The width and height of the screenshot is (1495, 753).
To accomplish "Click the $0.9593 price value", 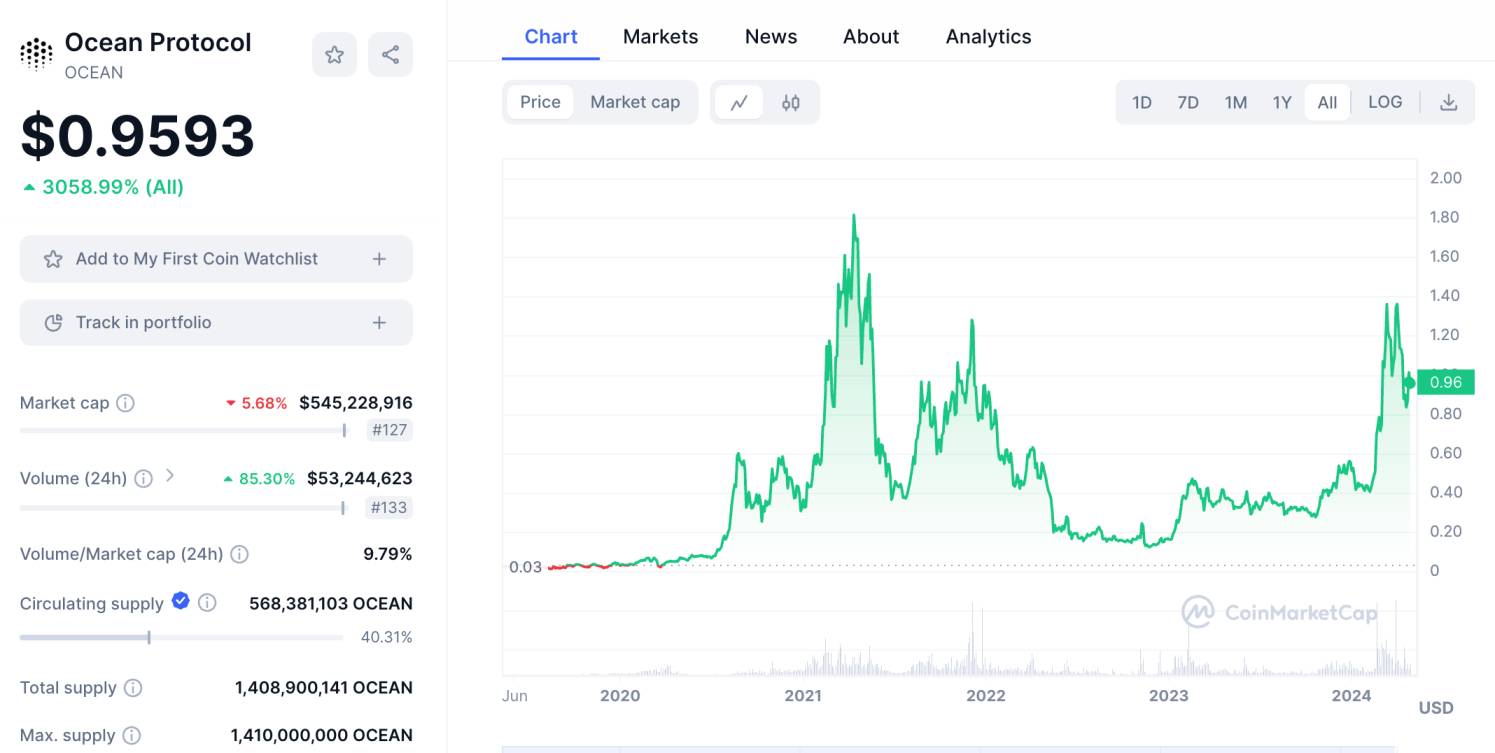I will click(138, 136).
